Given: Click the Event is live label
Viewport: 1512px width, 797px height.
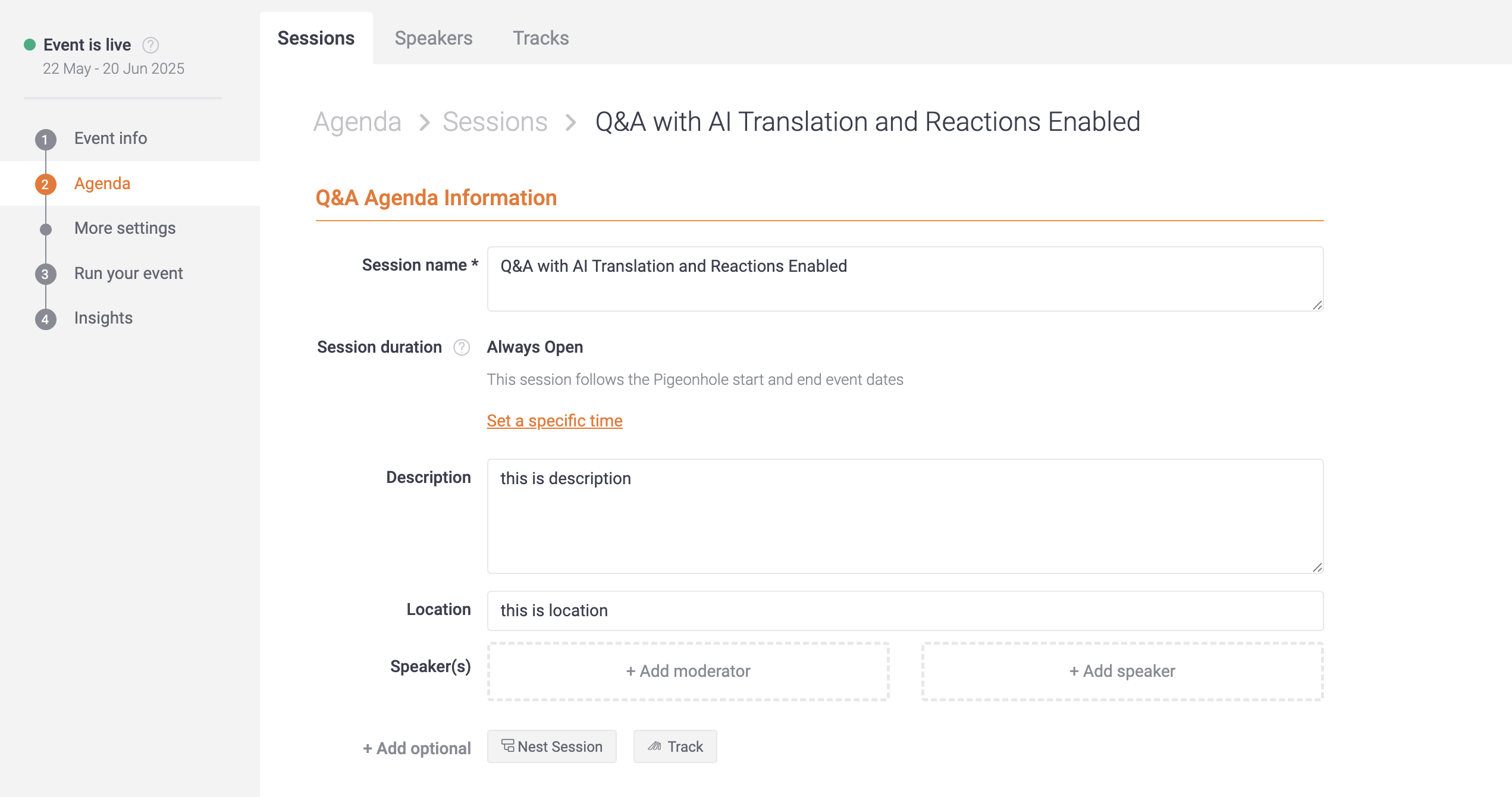Looking at the screenshot, I should click(x=87, y=45).
